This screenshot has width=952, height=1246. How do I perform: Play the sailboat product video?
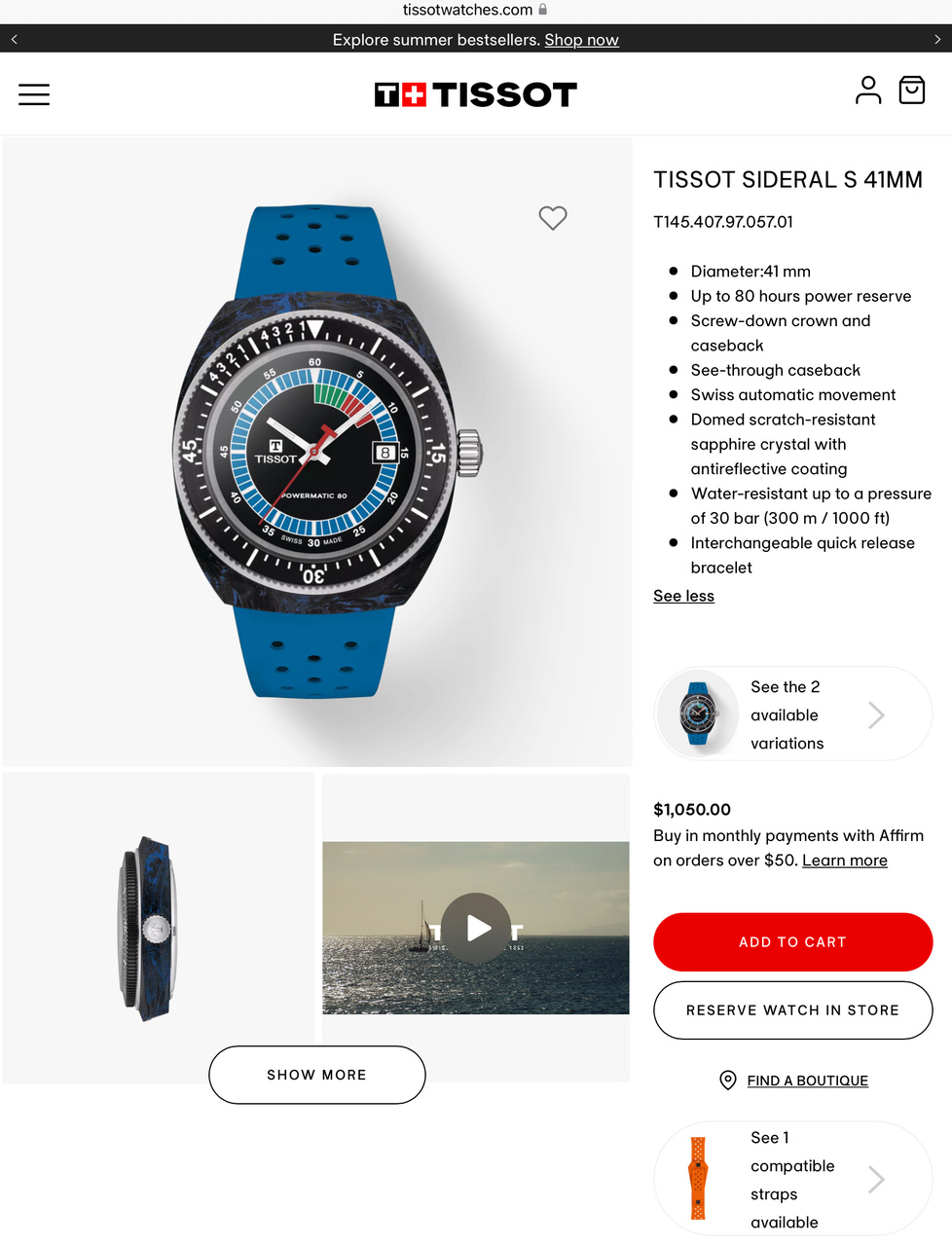tap(476, 928)
